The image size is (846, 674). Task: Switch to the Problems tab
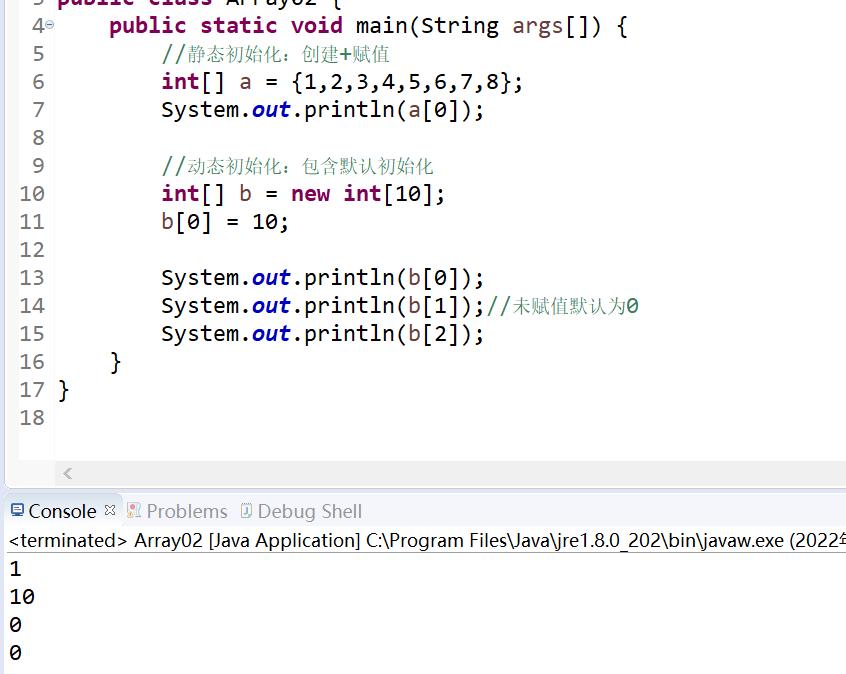pos(185,511)
